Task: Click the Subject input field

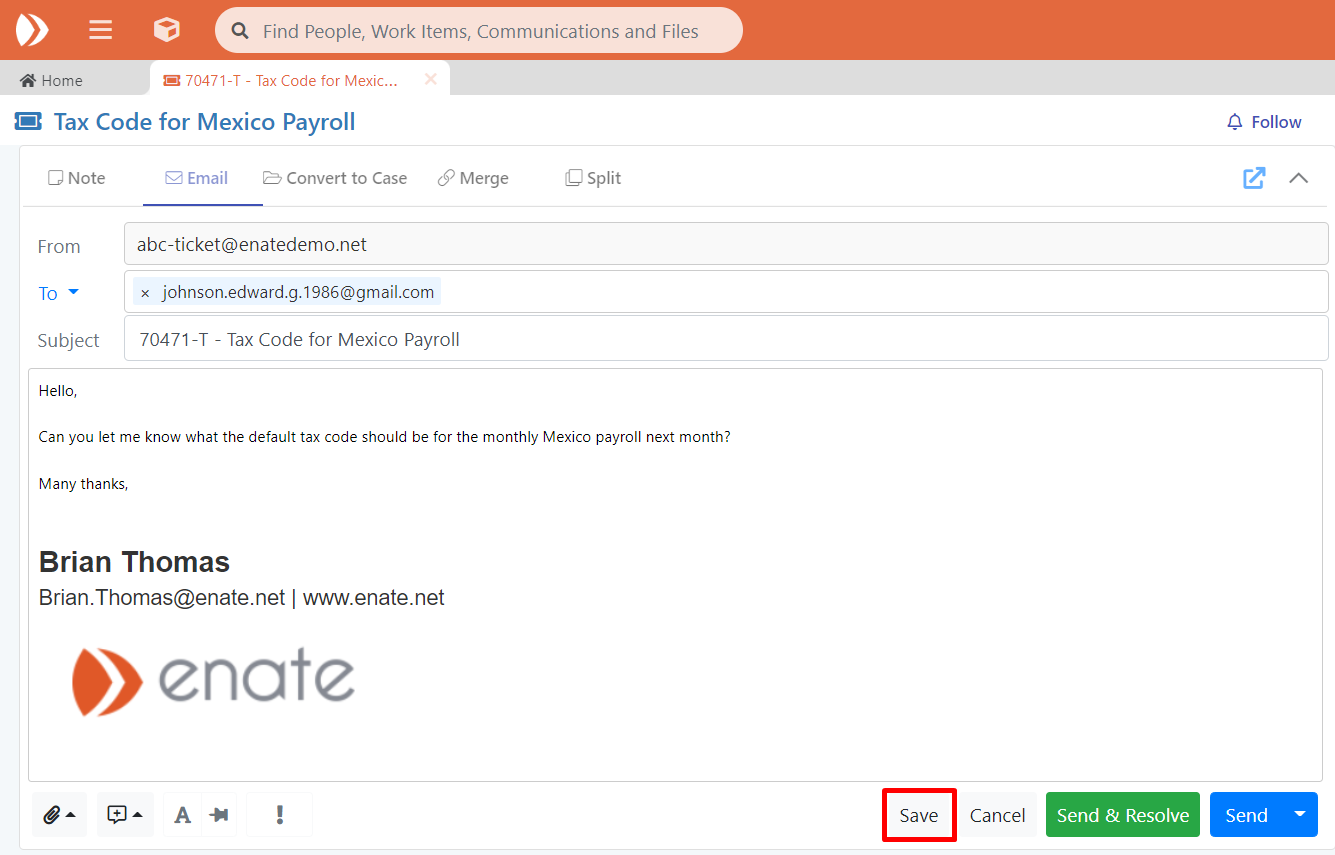Action: click(725, 339)
